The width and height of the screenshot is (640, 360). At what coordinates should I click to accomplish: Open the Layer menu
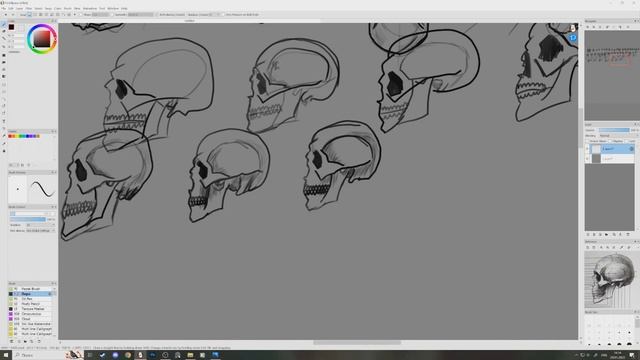(19, 8)
